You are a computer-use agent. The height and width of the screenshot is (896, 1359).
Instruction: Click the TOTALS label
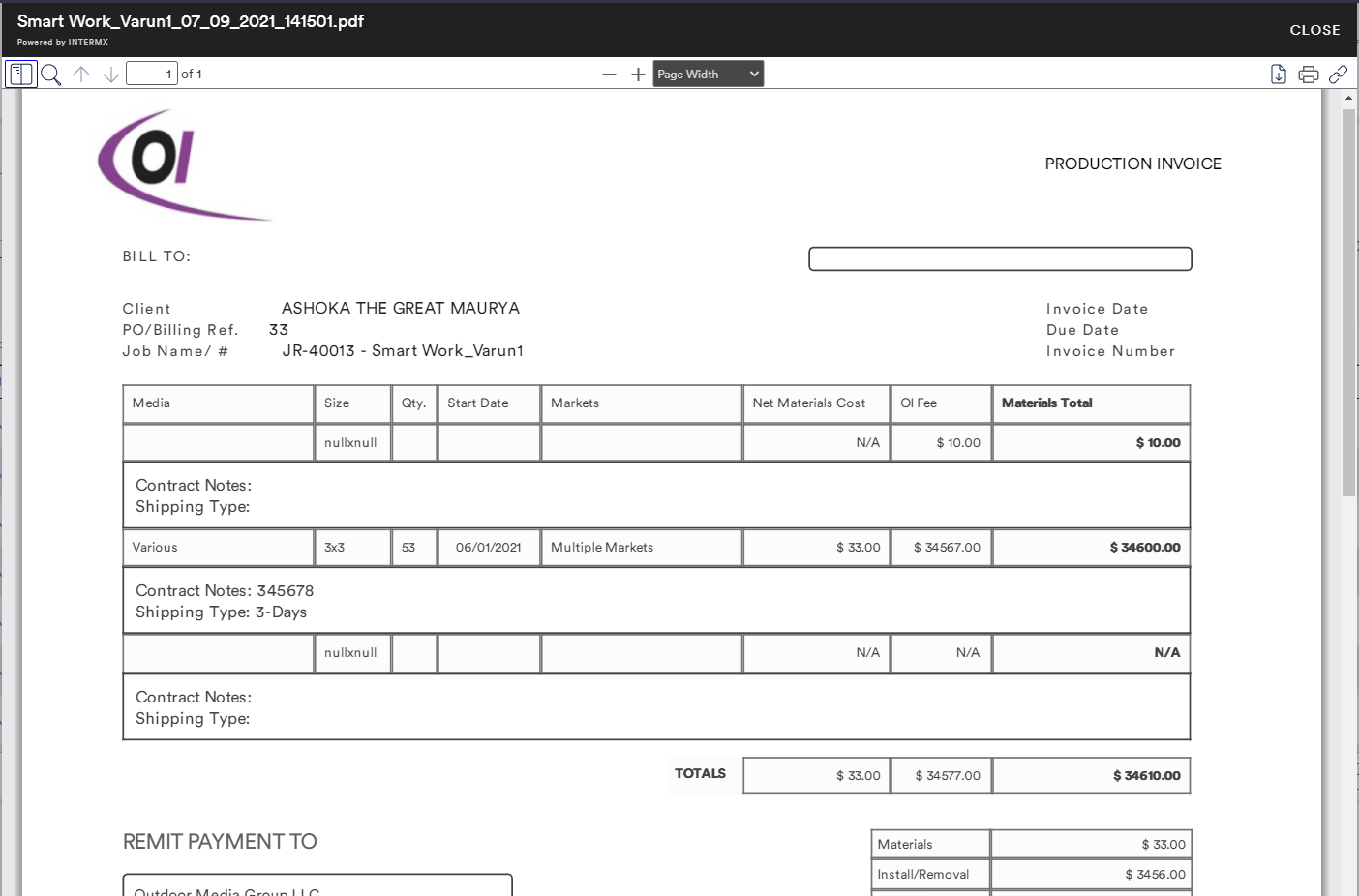click(700, 774)
